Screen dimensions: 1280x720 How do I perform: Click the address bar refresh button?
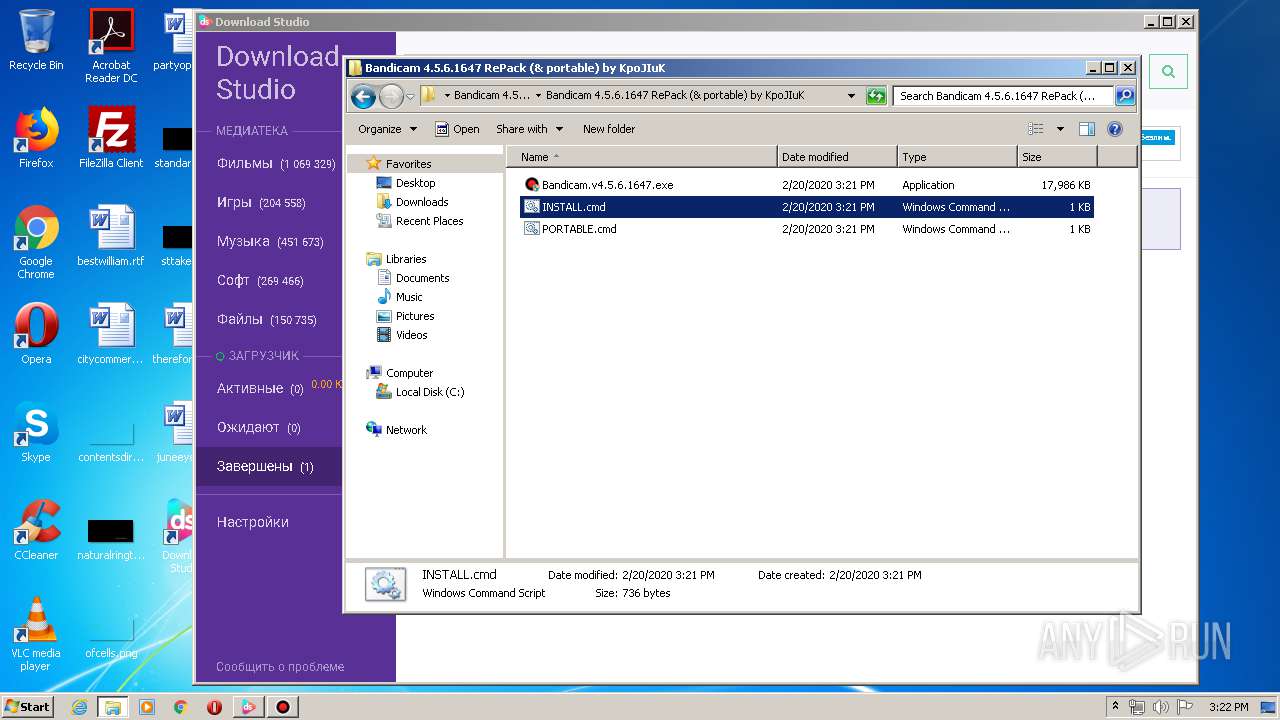pos(876,96)
